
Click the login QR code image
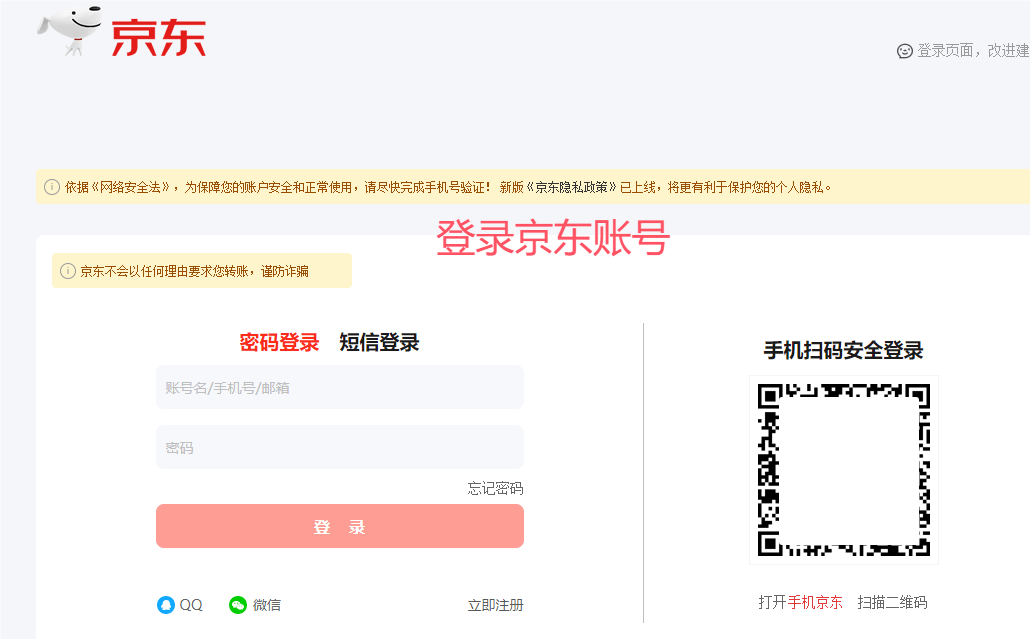coord(844,470)
